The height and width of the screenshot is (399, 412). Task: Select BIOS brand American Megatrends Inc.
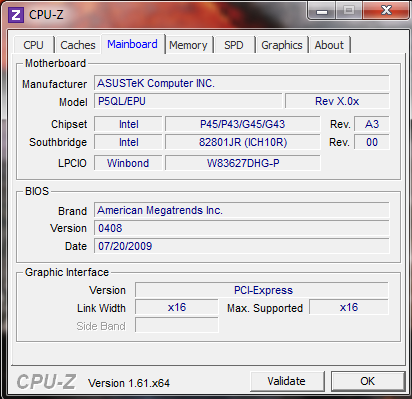pos(242,210)
